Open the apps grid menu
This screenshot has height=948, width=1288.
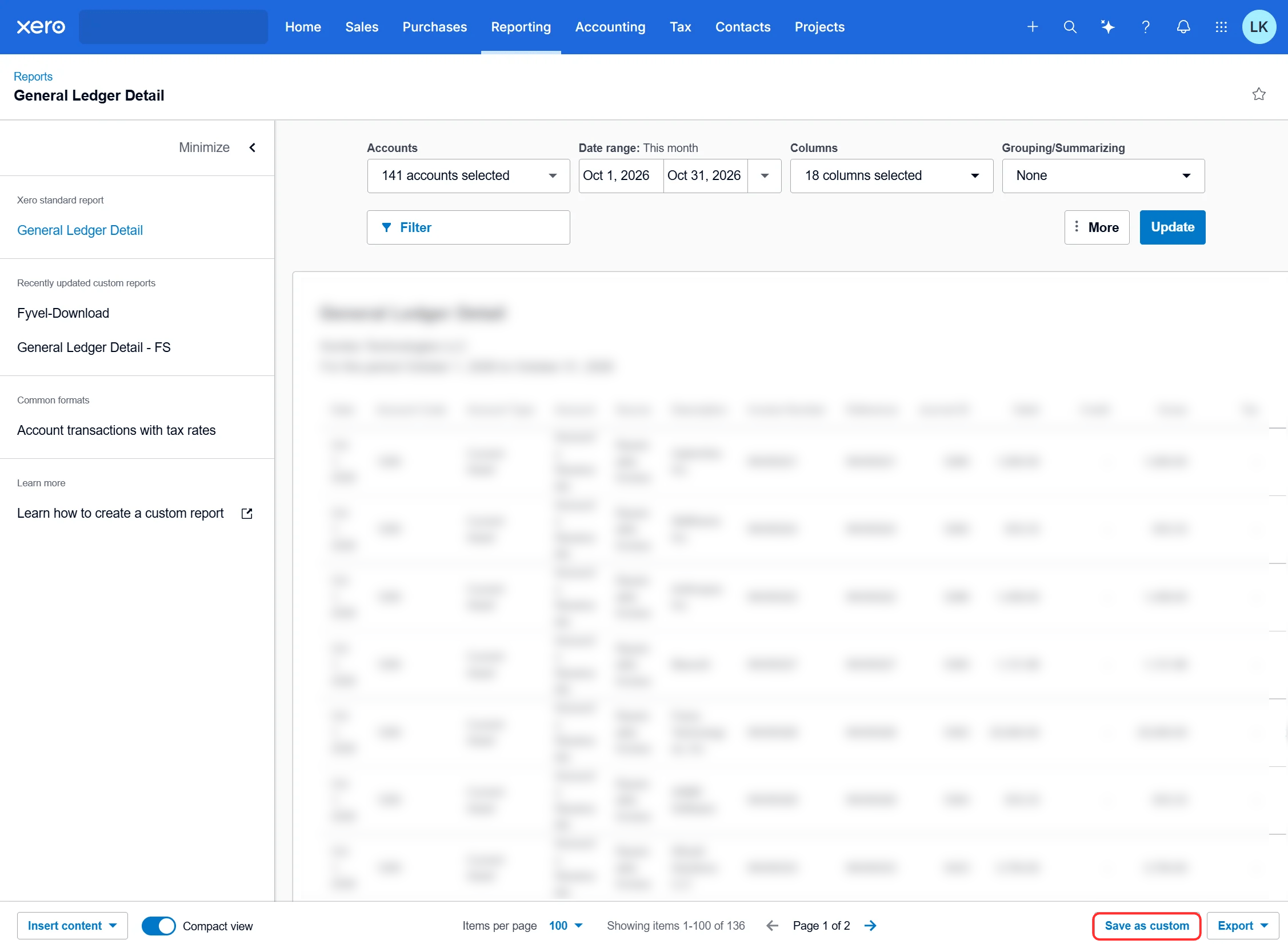(1222, 27)
